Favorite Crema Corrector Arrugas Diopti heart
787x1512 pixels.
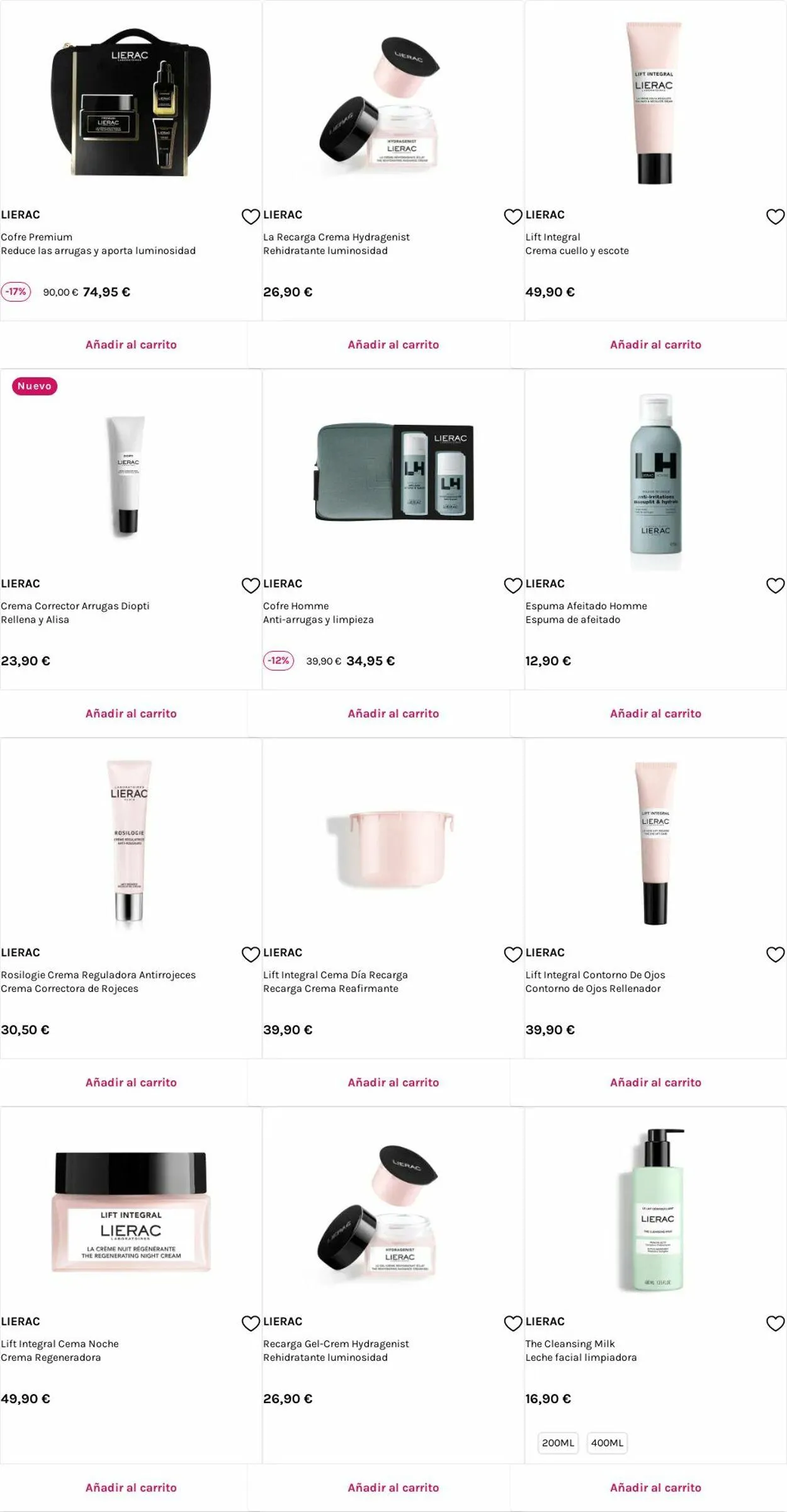251,585
